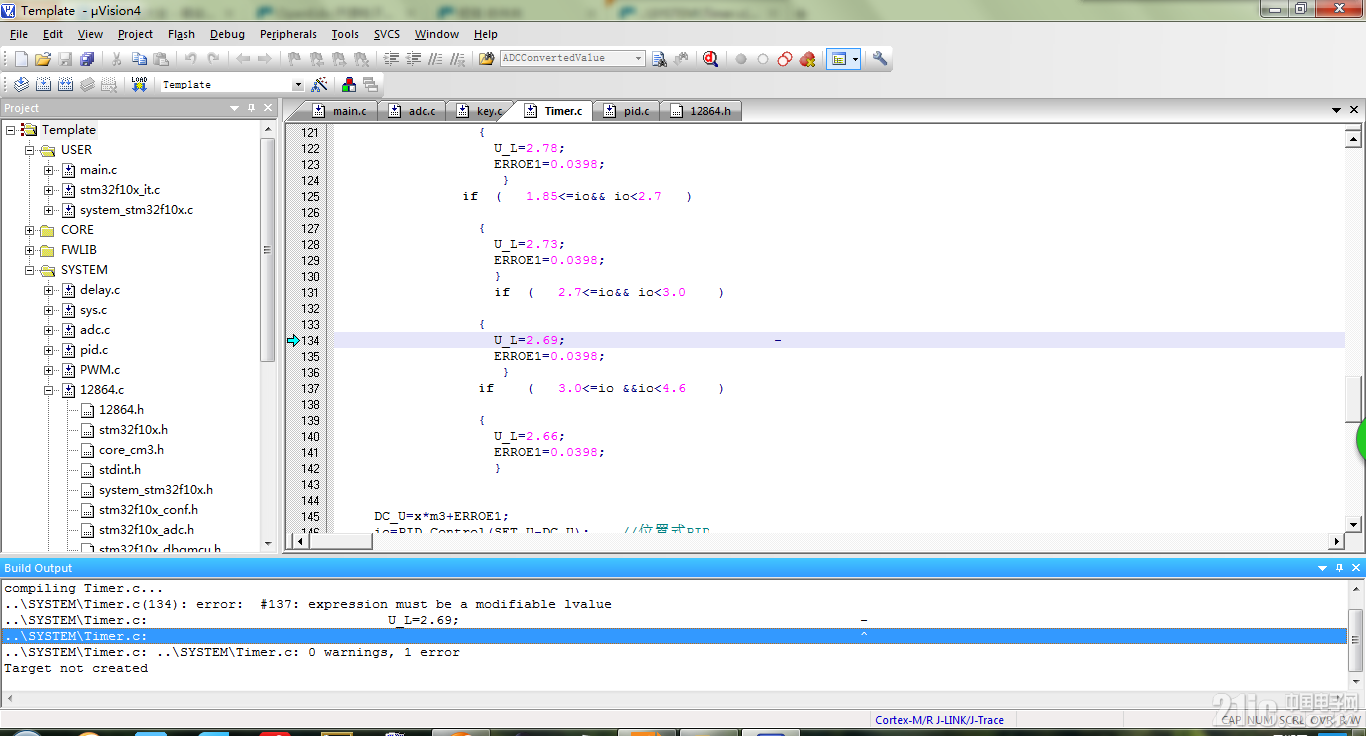Kill all breakpoints
Image resolution: width=1366 pixels, height=736 pixels.
pos(807,59)
